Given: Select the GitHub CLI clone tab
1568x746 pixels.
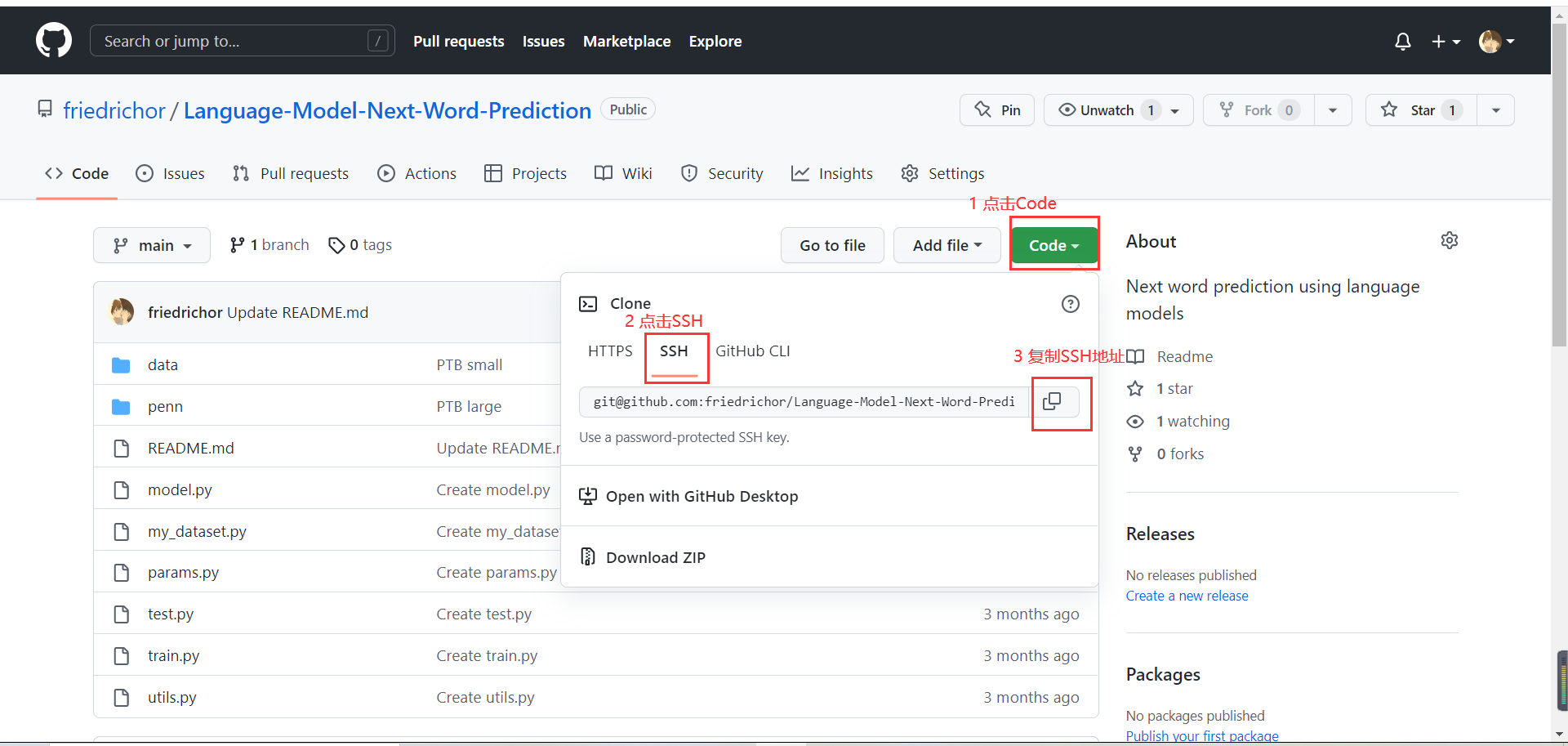Looking at the screenshot, I should [x=752, y=351].
